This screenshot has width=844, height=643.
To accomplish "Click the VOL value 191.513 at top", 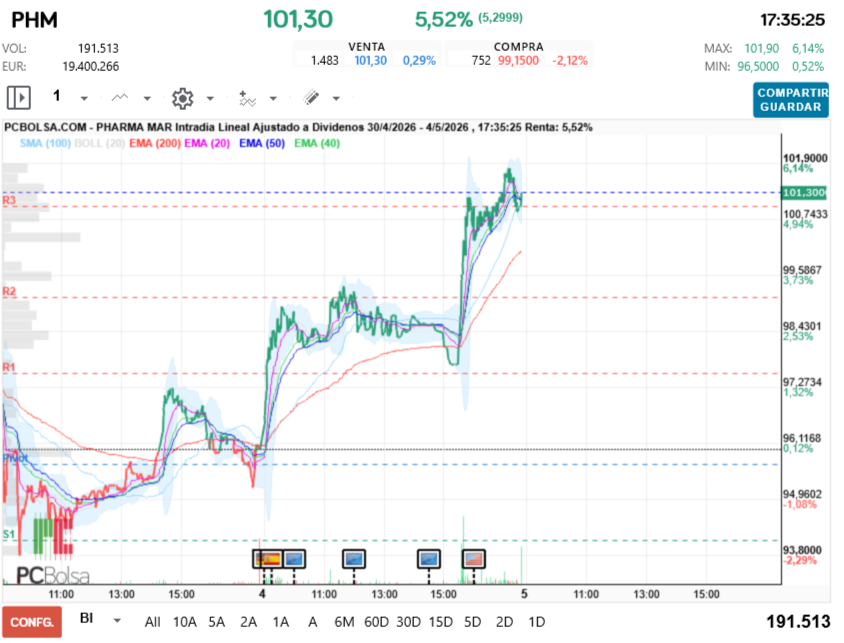I will [98, 48].
